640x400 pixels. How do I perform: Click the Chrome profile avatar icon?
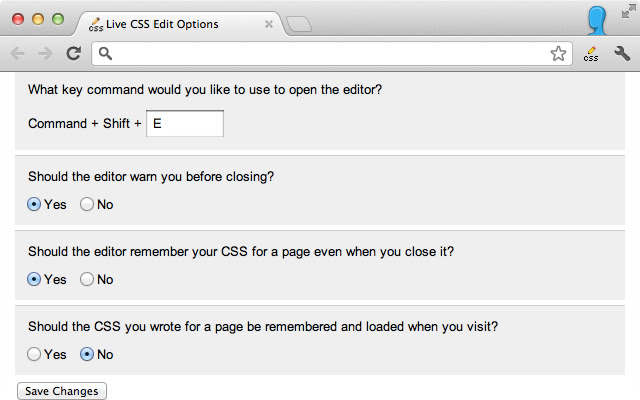pyautogui.click(x=598, y=20)
